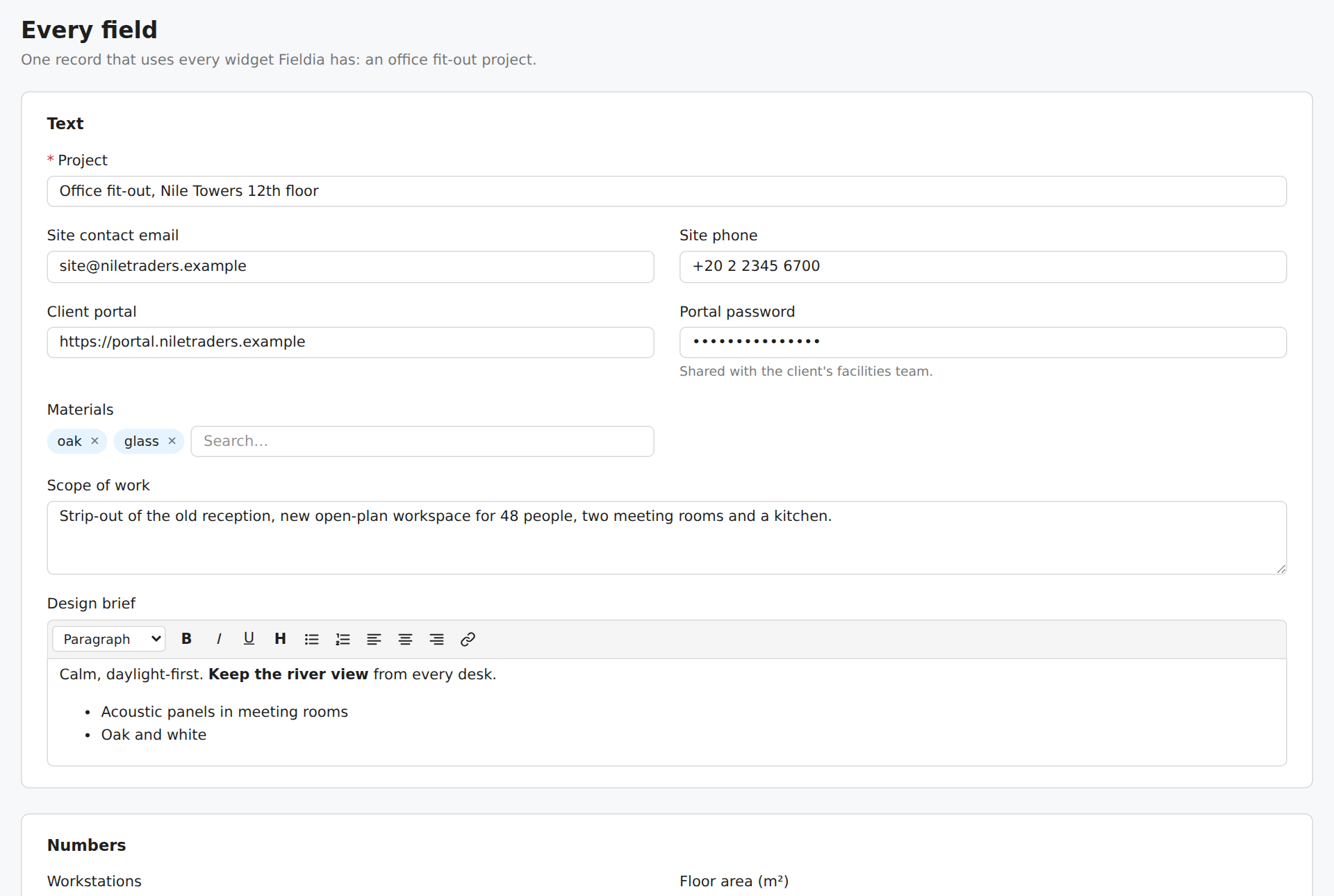Toggle bold in Design brief toolbar
This screenshot has height=896, width=1334.
pos(186,639)
